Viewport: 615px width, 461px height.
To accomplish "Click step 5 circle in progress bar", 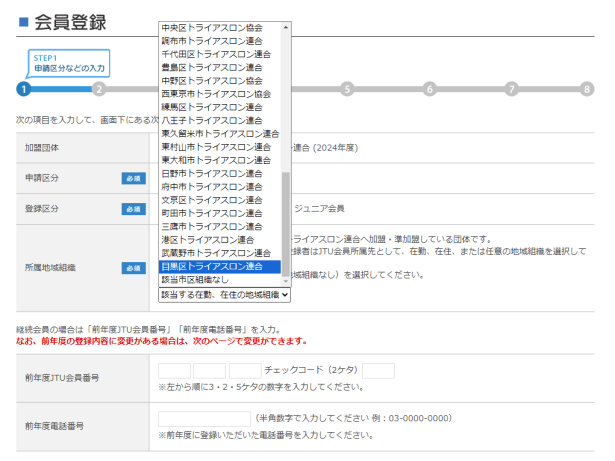I will (346, 89).
